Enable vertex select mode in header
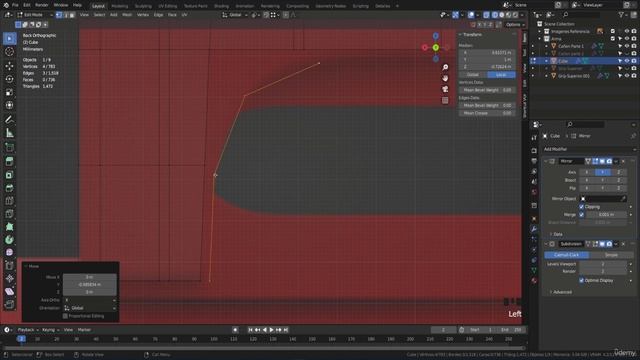This screenshot has height=360, width=640. (59, 15)
